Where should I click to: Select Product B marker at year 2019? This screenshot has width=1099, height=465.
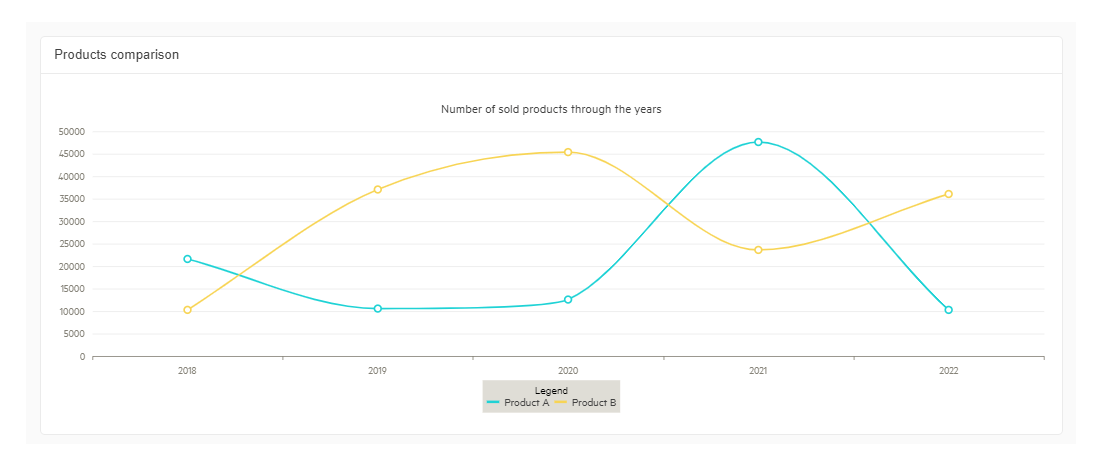378,190
